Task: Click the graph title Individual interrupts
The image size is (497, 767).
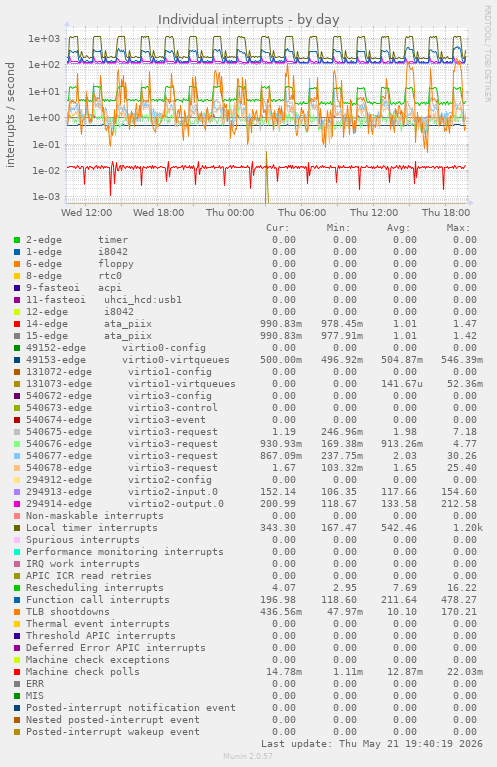Action: pos(248,20)
